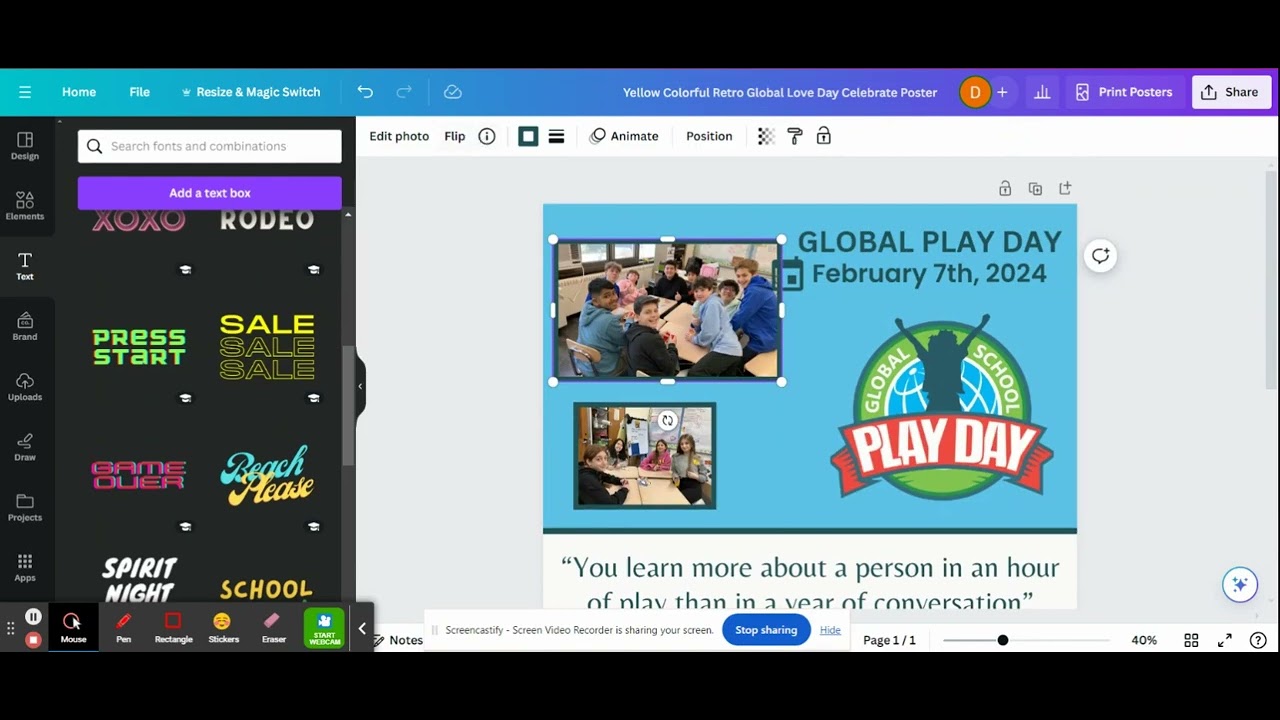Undo the last action
Viewport: 1280px width, 720px height.
365,92
